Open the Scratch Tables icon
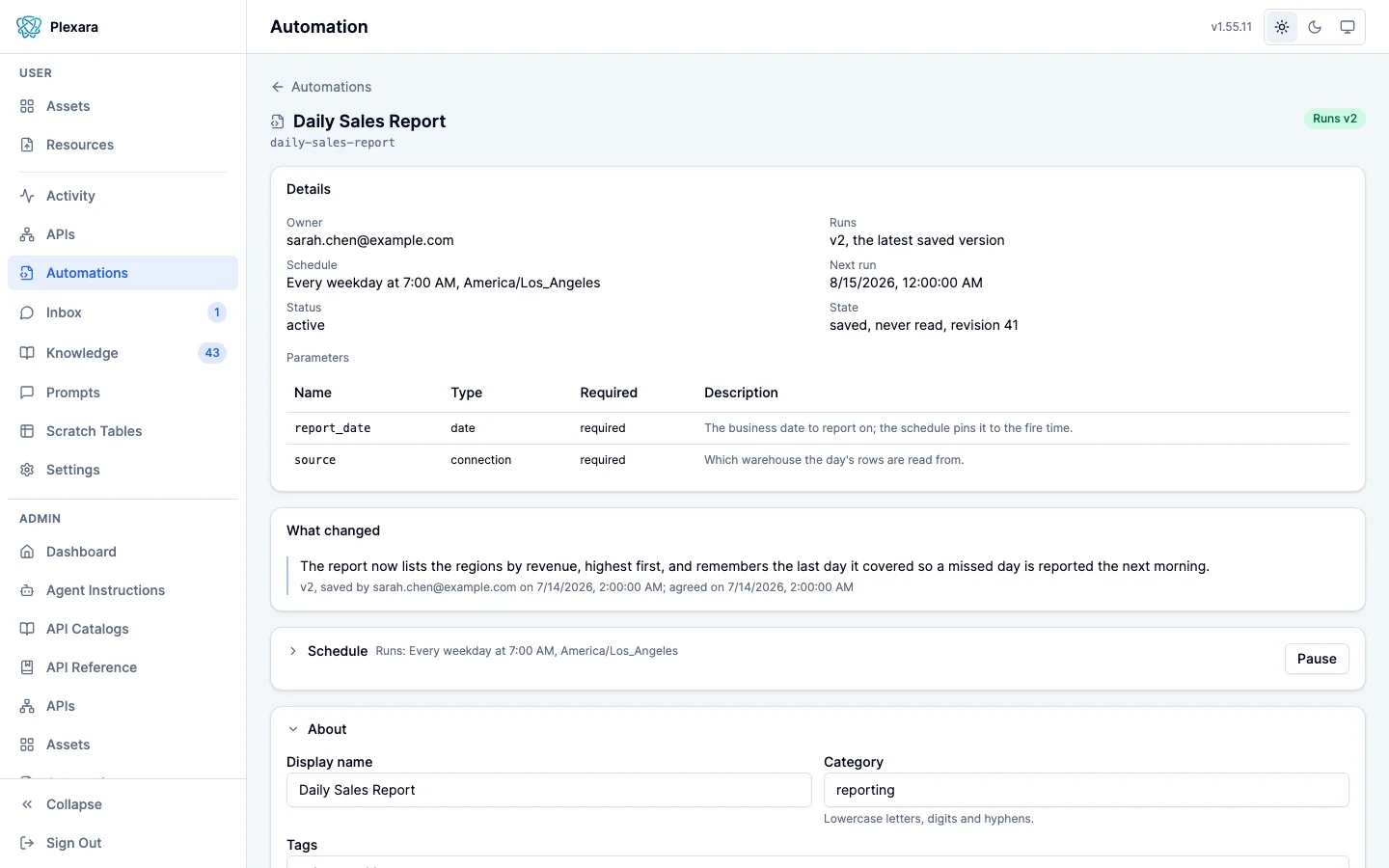Viewport: 1389px width, 868px height. (x=27, y=431)
